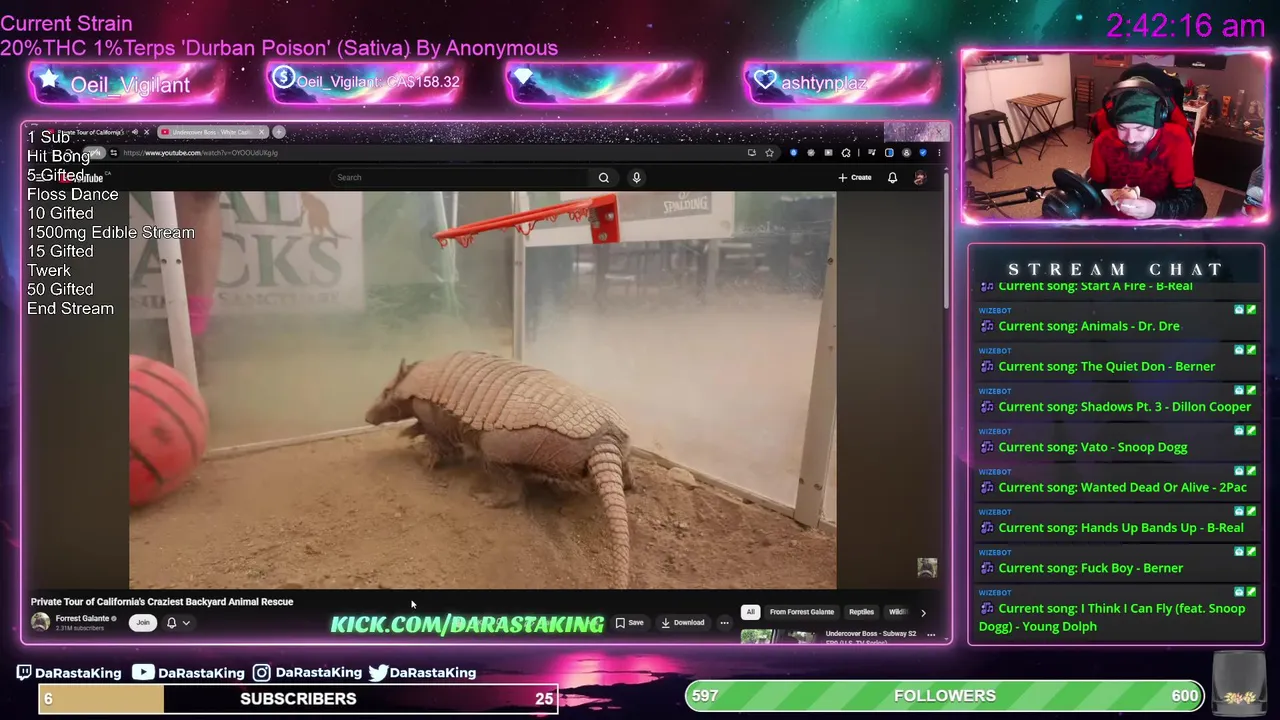Screen dimensions: 1280x720
Task: Click the streamer webcam feed
Action: [1115, 137]
